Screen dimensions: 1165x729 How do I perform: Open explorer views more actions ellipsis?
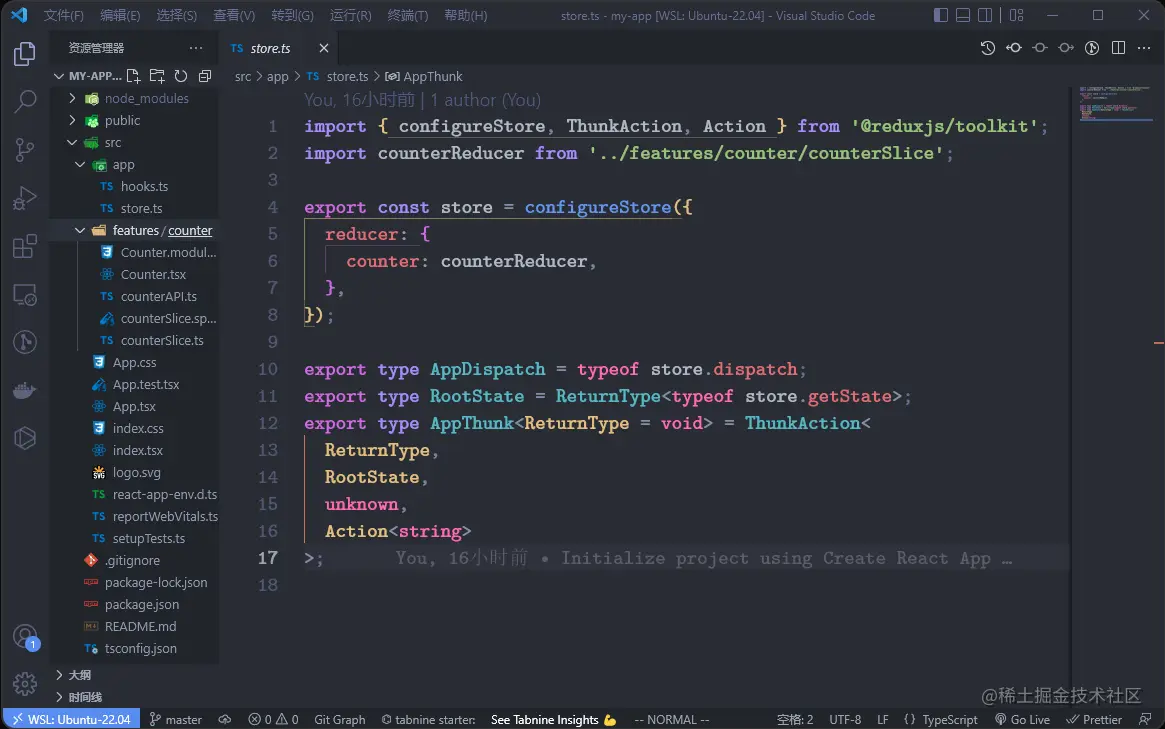[x=195, y=48]
